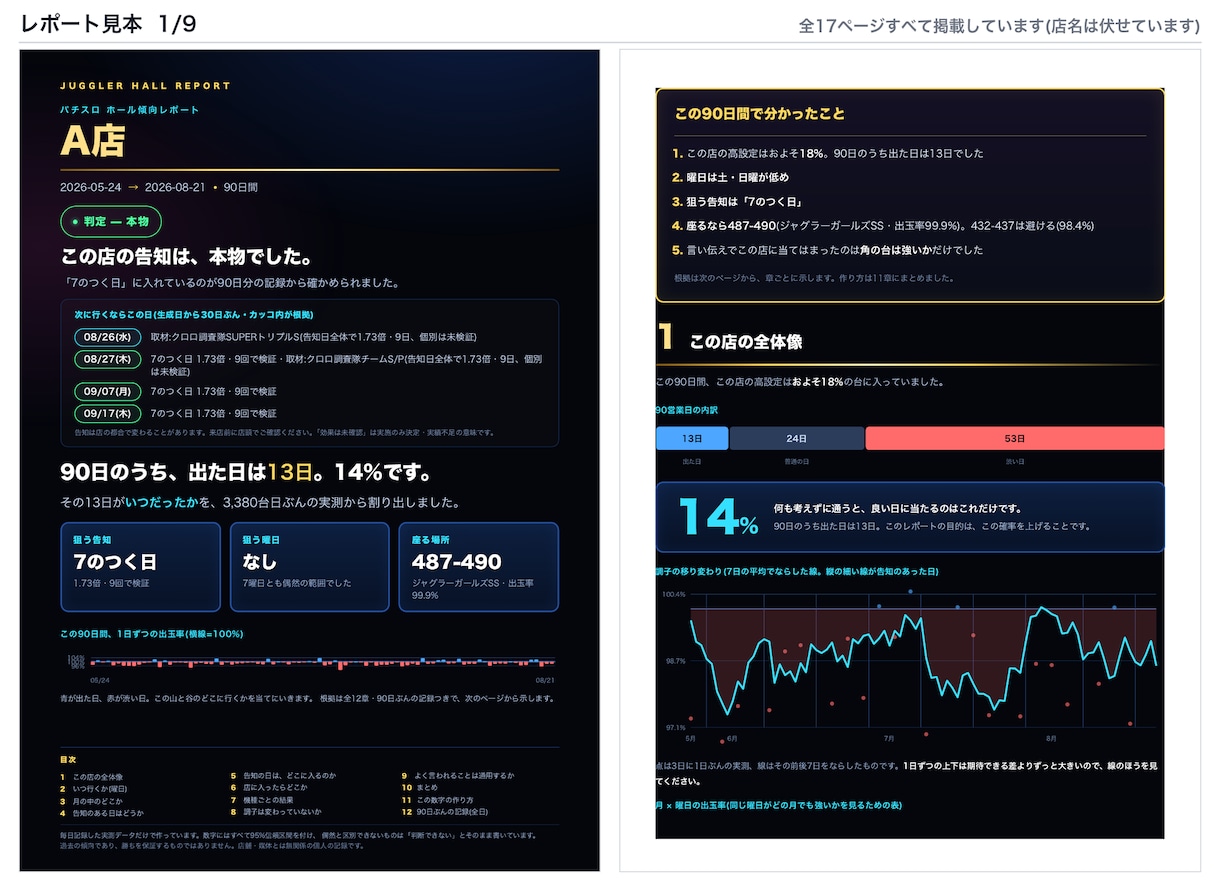Click the 'この90日間、1日ずつの出玉率' chart heading

pyautogui.click(x=151, y=634)
